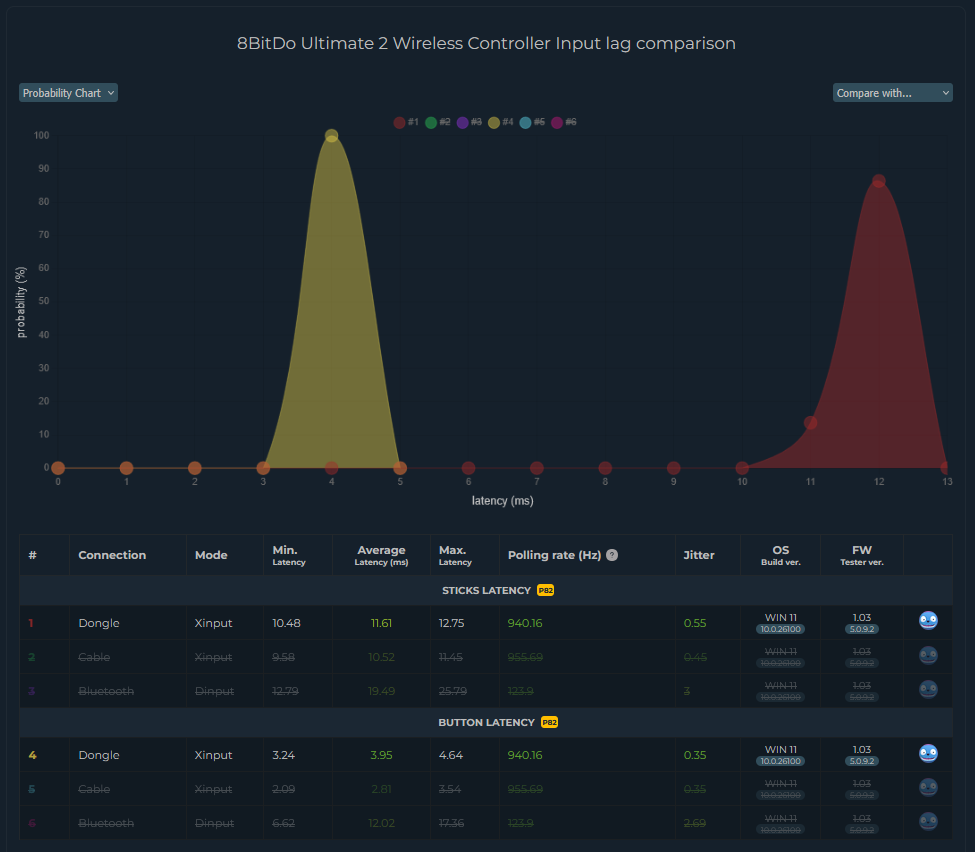Toggle legend series #5 in chart
975x852 pixels.
(532, 123)
